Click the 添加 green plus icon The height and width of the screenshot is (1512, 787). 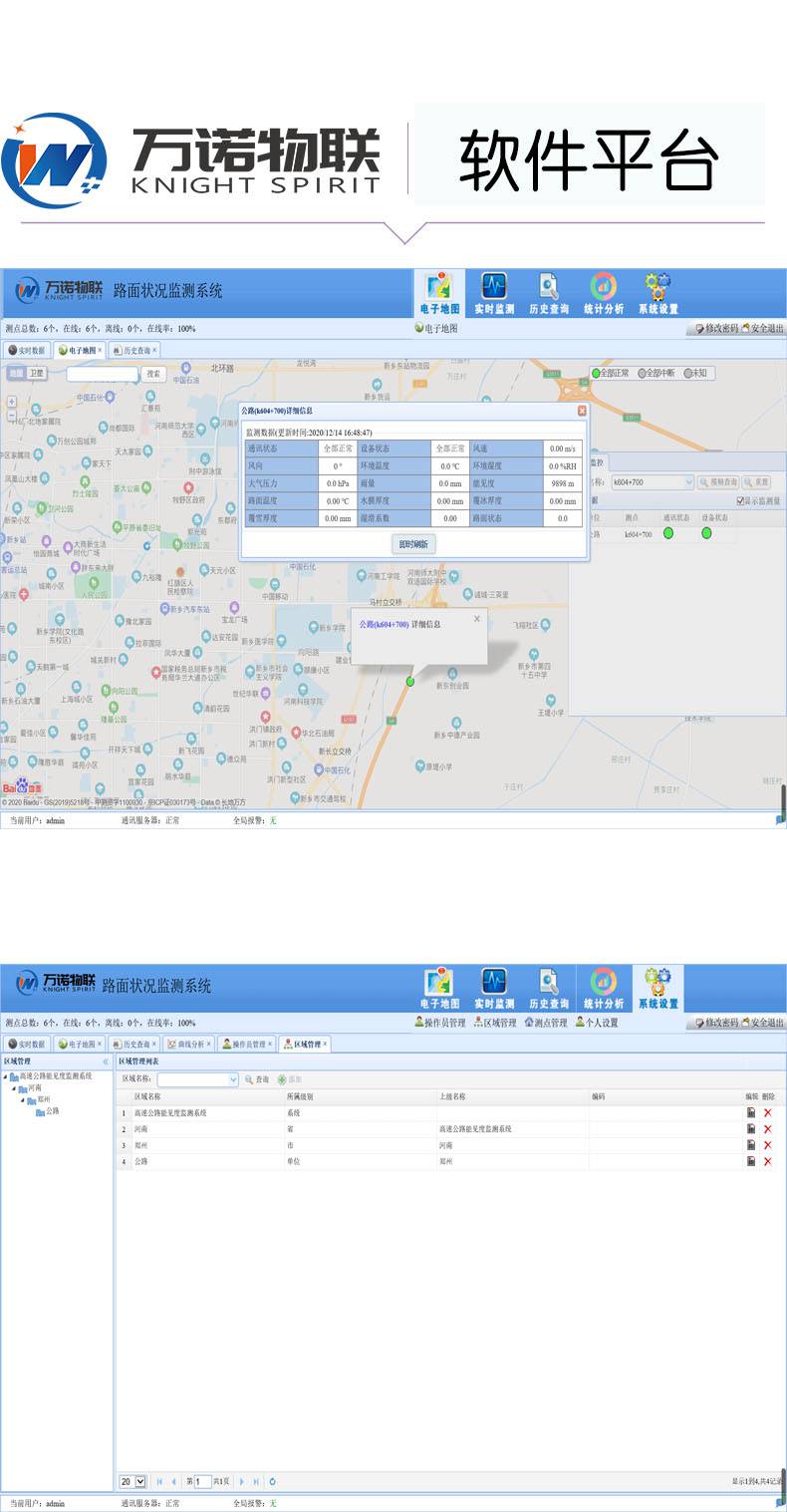[x=282, y=1079]
